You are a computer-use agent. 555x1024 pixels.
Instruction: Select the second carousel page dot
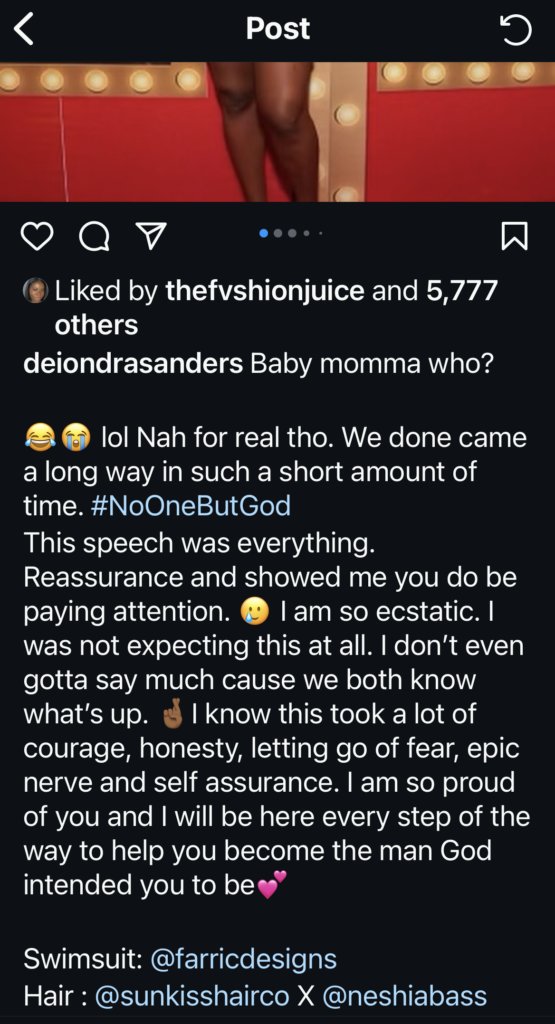click(x=278, y=233)
